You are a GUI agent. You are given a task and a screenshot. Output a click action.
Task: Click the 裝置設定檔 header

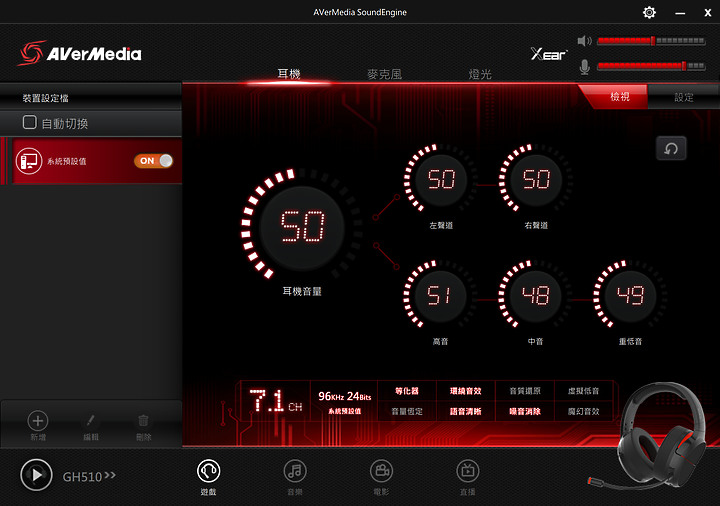pos(45,98)
